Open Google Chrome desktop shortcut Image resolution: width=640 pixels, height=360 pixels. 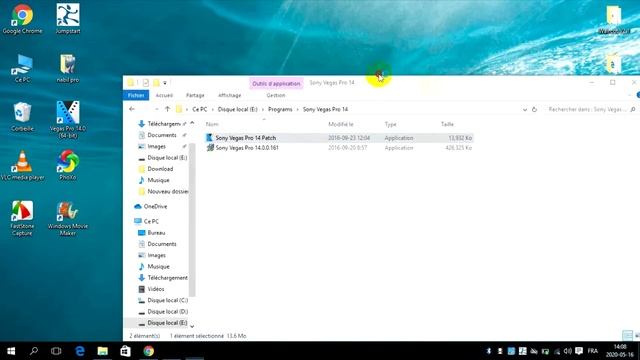pos(22,19)
